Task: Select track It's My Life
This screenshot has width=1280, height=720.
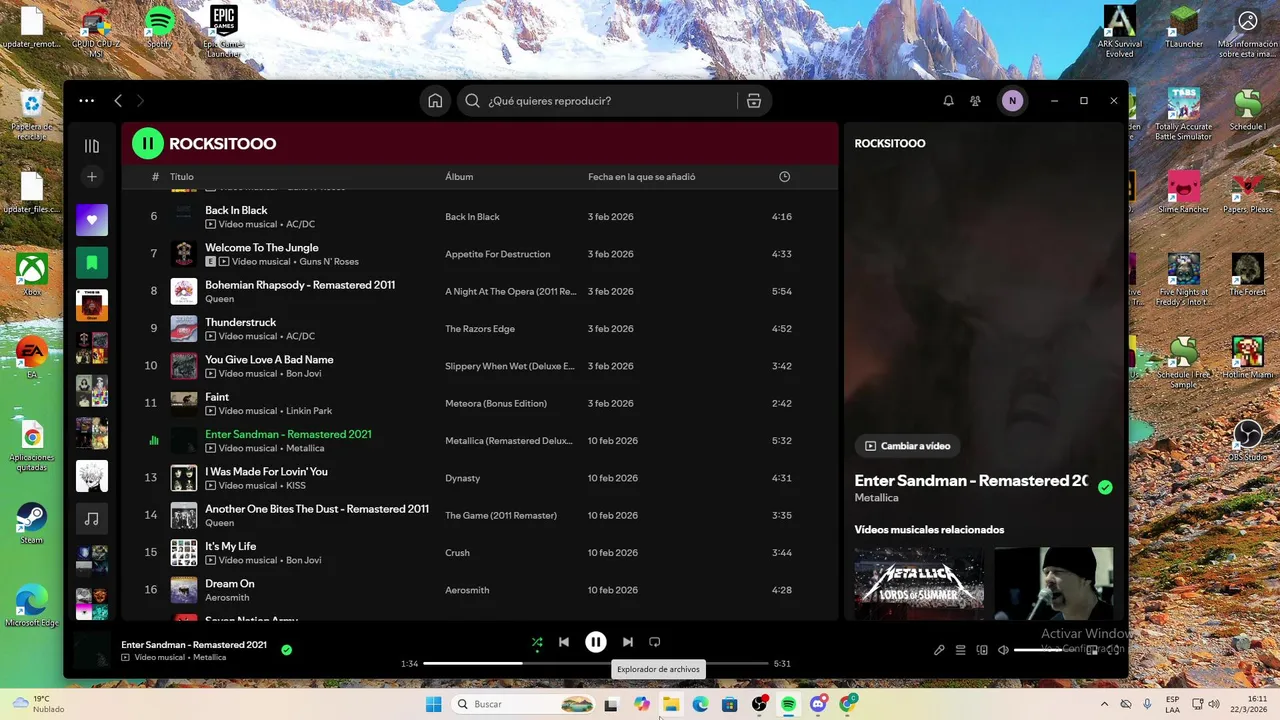Action: click(x=231, y=547)
